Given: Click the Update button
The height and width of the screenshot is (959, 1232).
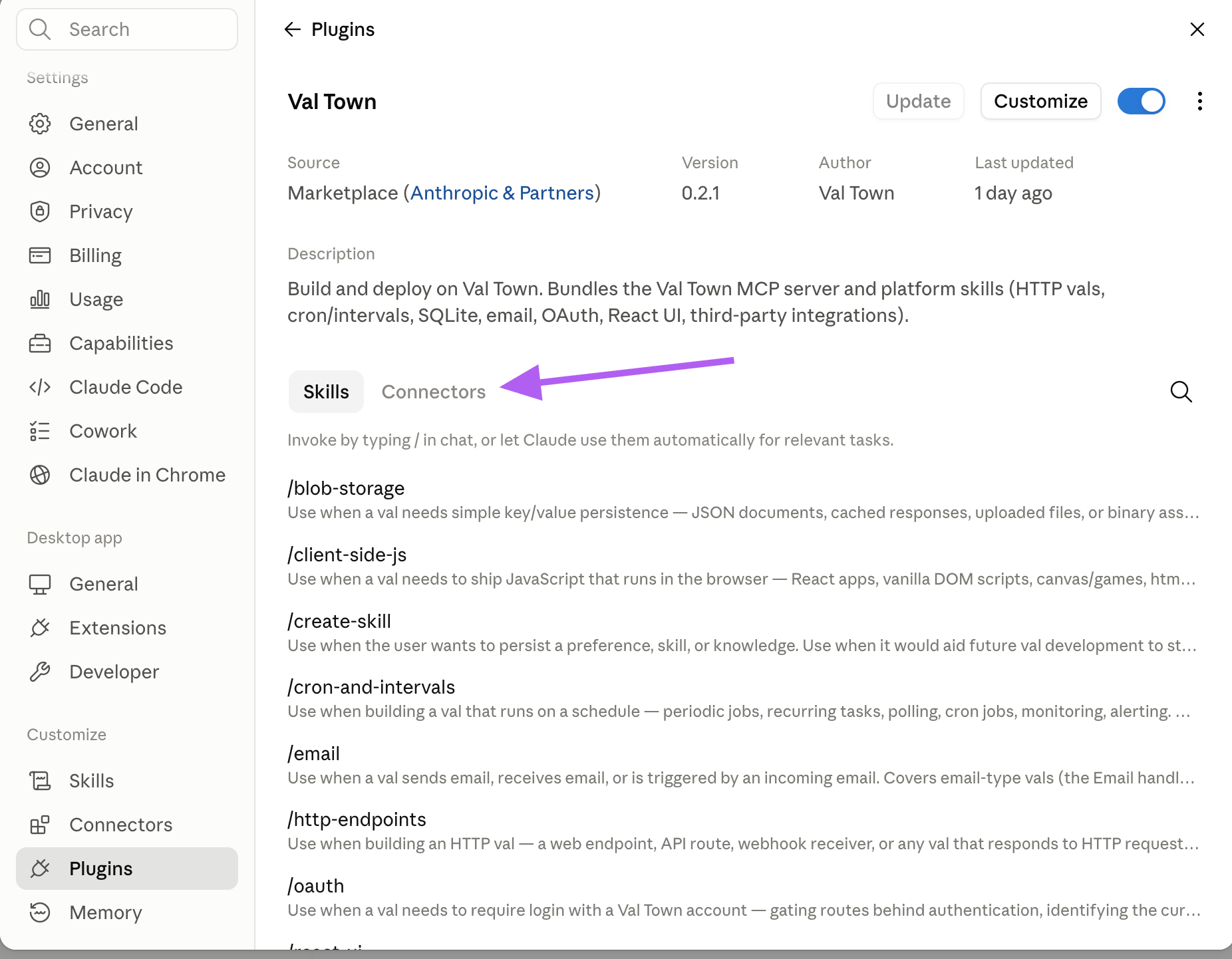Looking at the screenshot, I should pos(919,101).
